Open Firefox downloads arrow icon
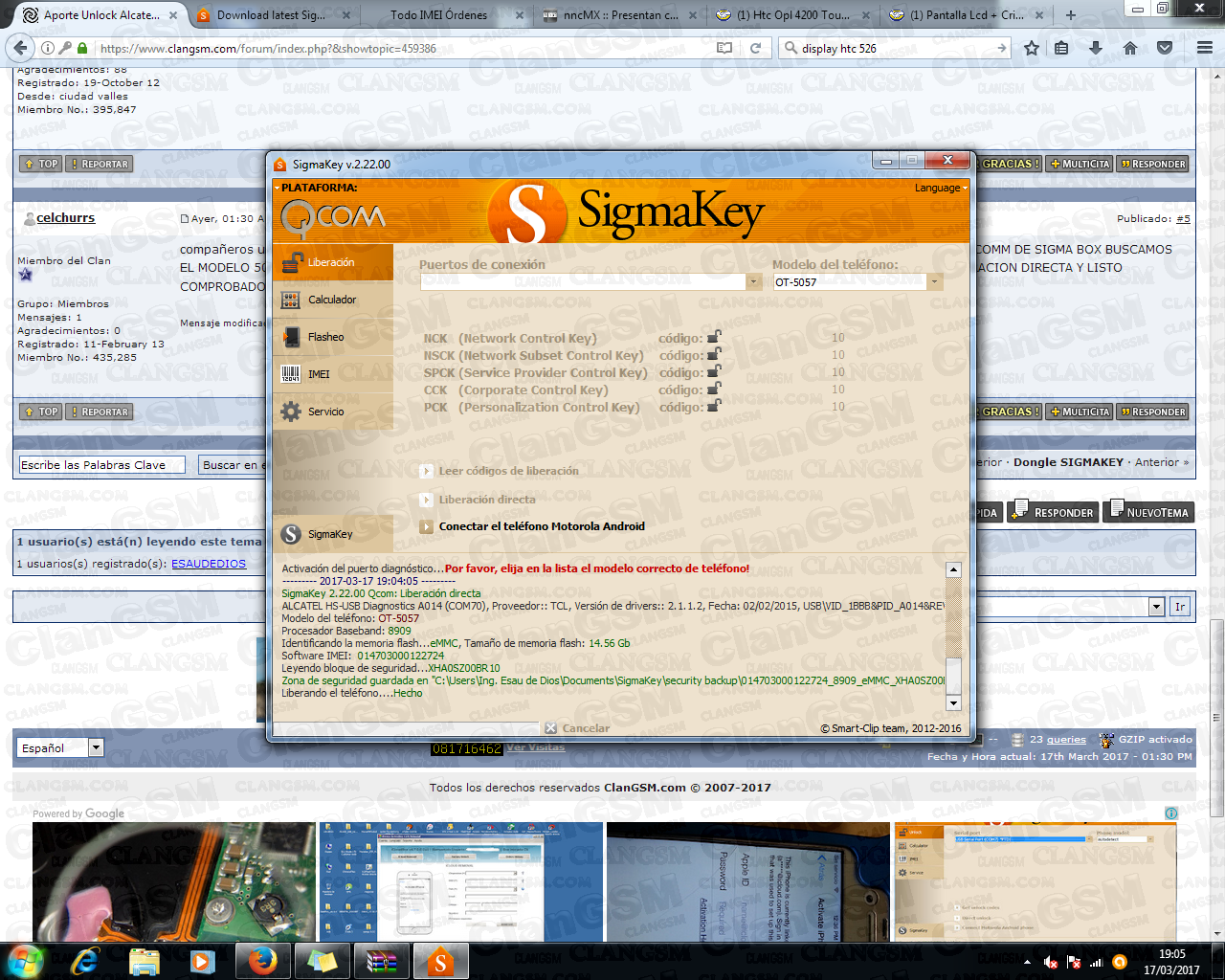 (x=1096, y=48)
